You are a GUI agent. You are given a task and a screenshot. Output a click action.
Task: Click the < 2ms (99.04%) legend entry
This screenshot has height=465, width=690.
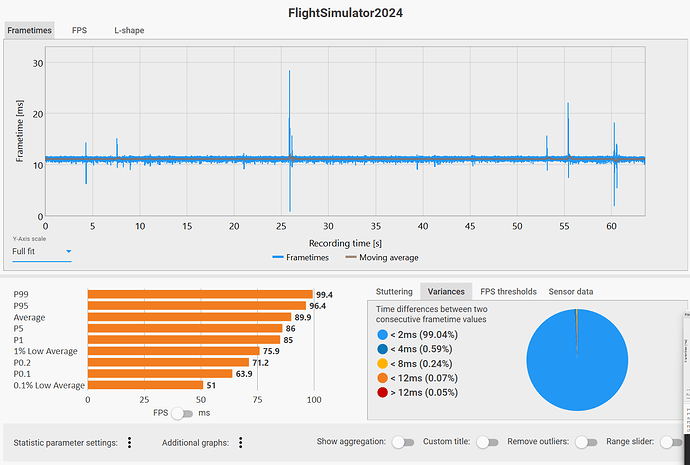pyautogui.click(x=418, y=335)
